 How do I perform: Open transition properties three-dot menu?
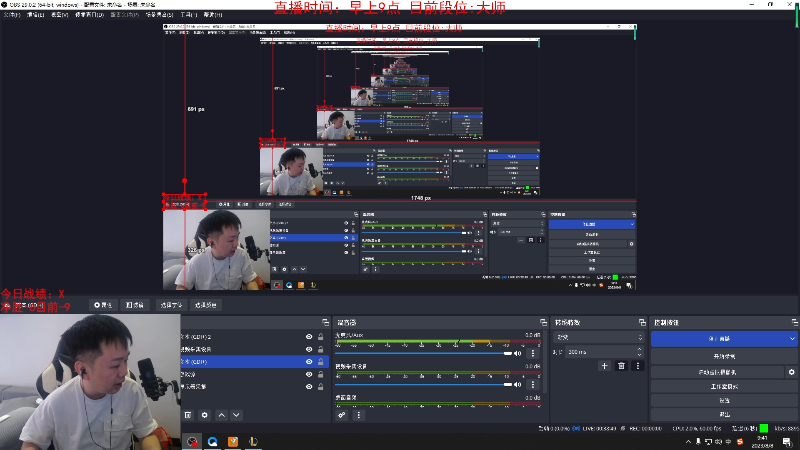click(638, 366)
